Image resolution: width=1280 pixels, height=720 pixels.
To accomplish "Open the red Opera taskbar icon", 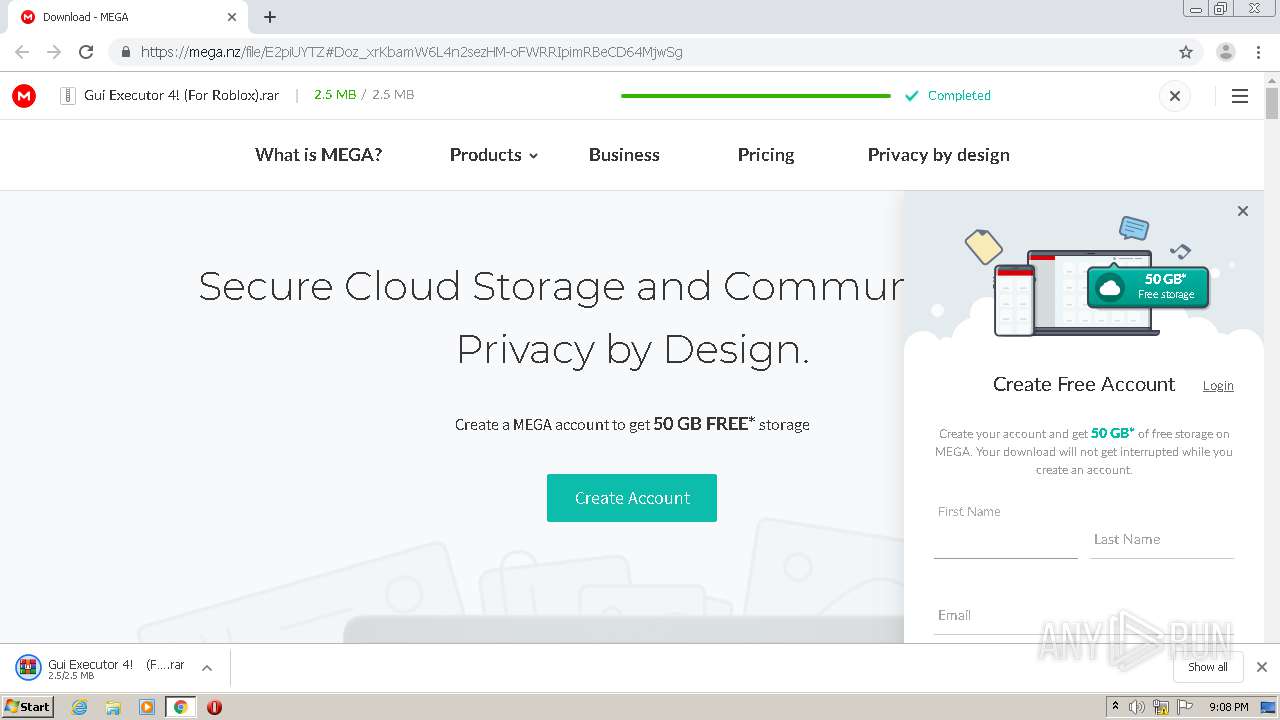I will [214, 707].
